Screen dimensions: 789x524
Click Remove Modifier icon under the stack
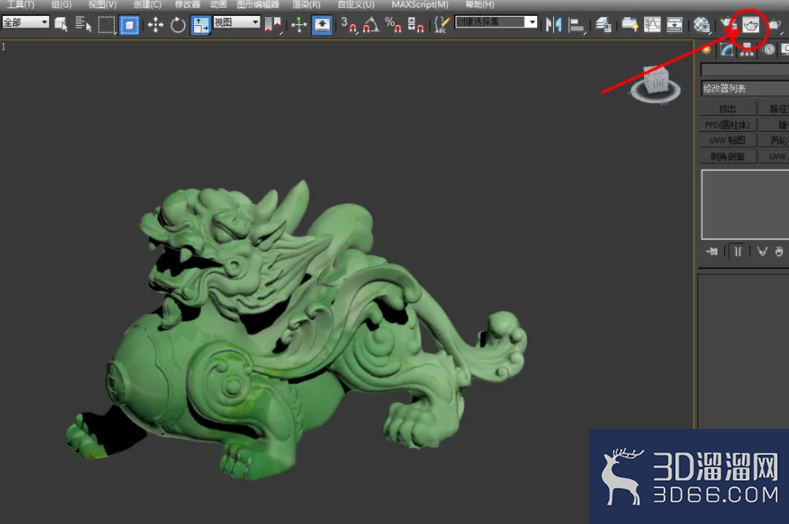click(x=779, y=251)
